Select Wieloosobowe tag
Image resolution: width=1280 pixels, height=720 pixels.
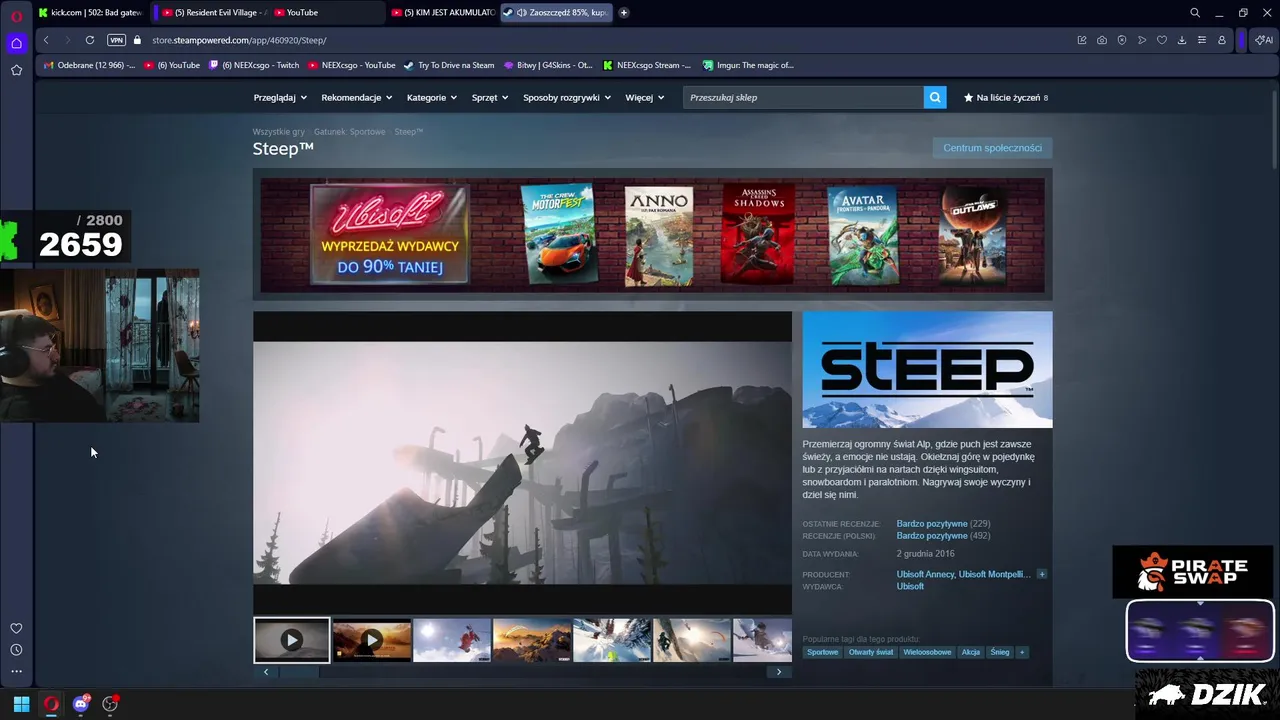pyautogui.click(x=927, y=652)
